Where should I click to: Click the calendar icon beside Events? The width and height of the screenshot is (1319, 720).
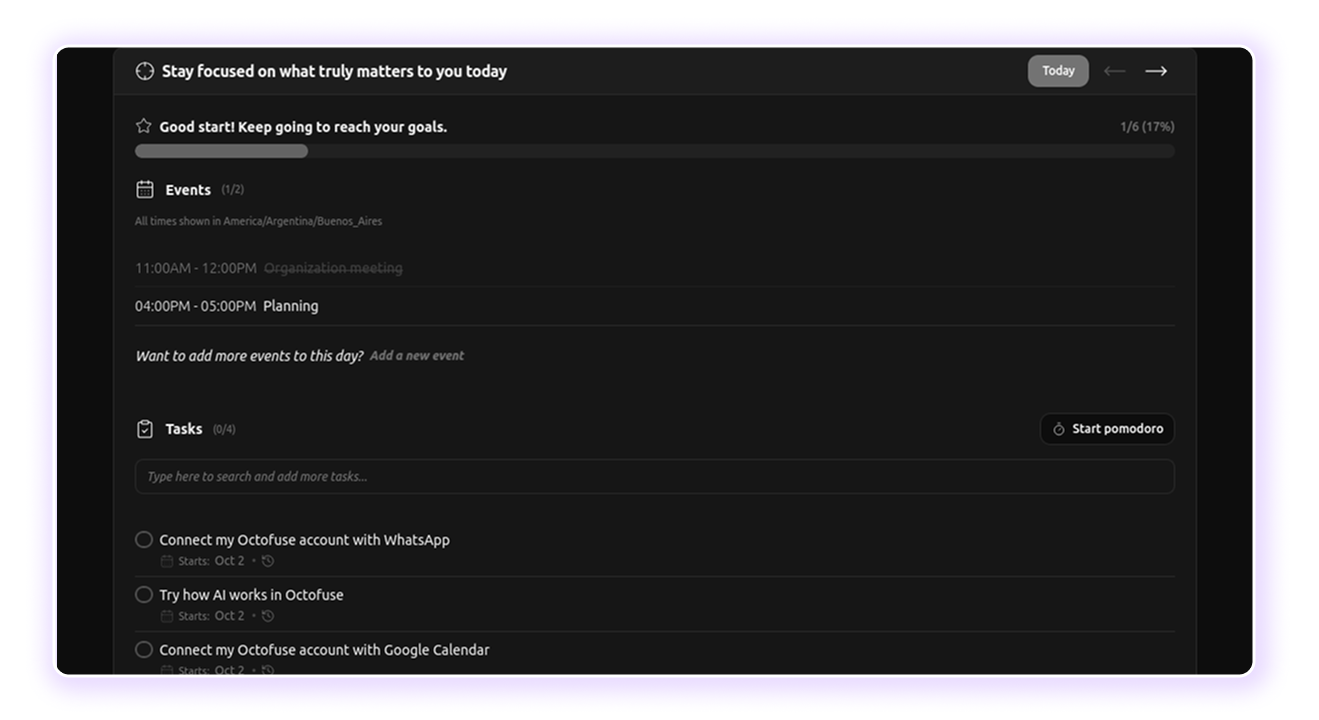click(x=145, y=190)
